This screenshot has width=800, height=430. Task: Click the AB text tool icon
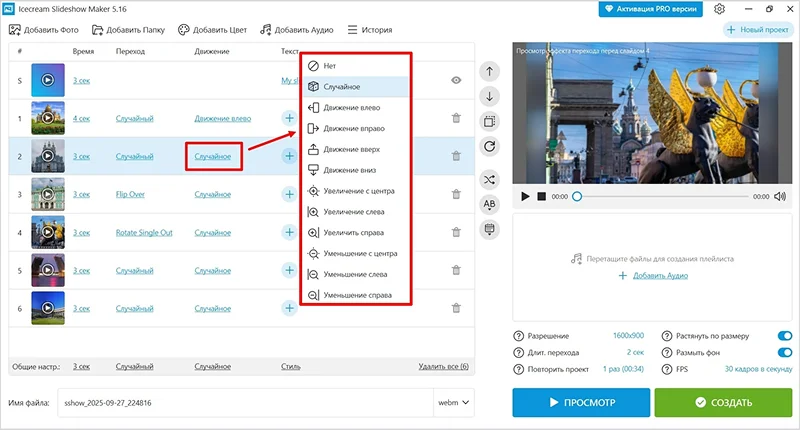click(x=489, y=204)
